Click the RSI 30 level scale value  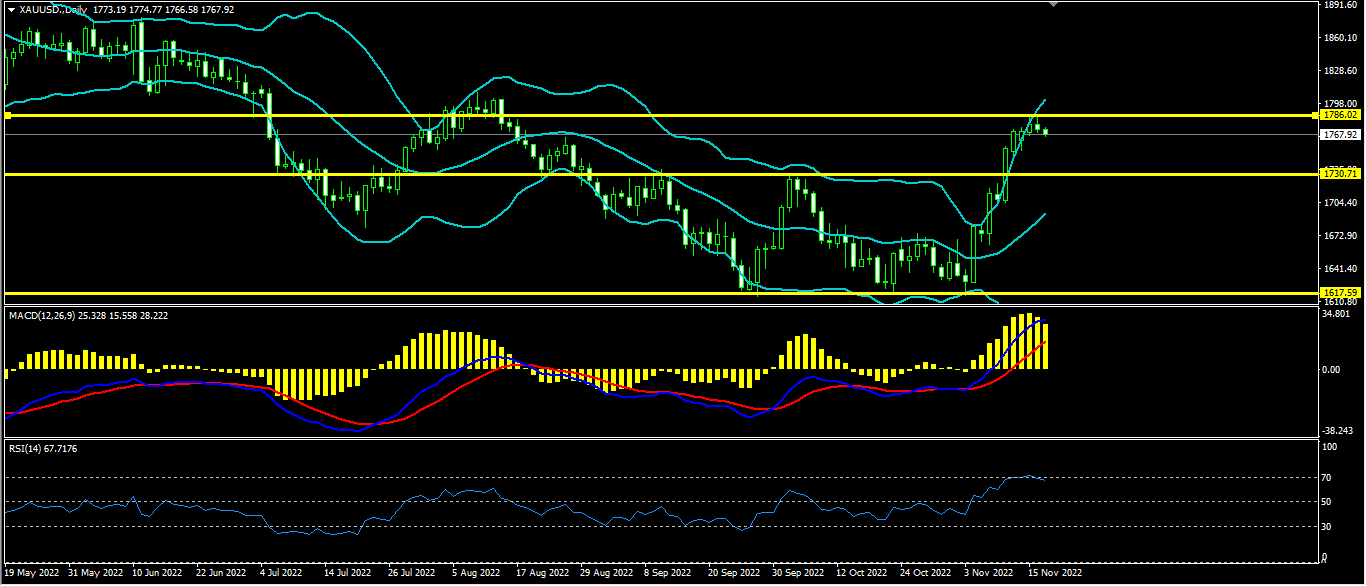pos(1327,526)
